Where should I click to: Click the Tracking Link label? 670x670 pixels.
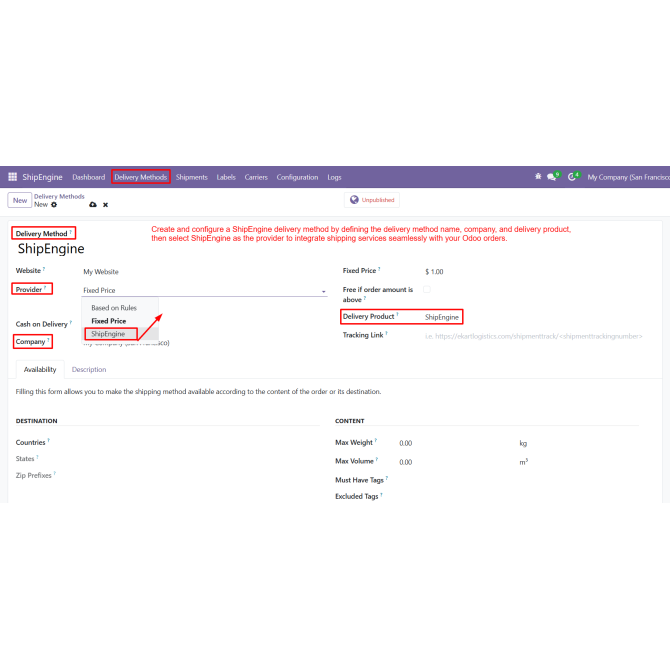click(x=363, y=335)
